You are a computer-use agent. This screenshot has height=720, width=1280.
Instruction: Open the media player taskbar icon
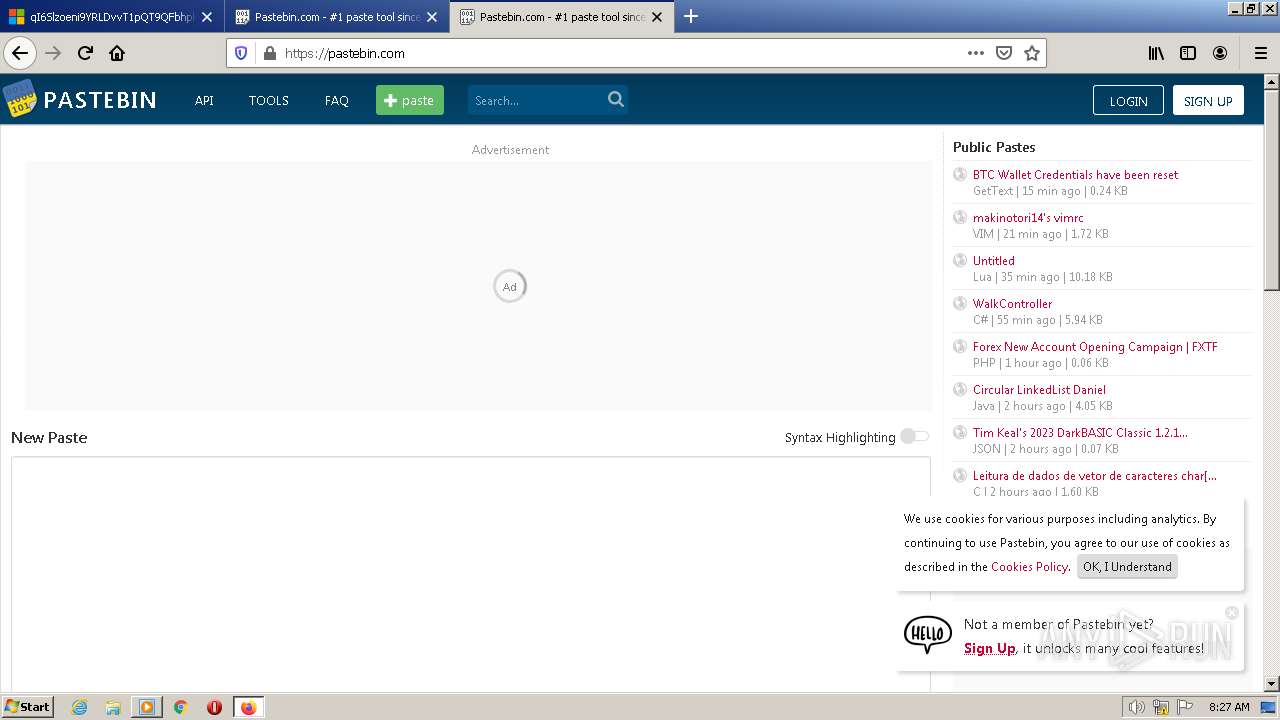point(146,707)
